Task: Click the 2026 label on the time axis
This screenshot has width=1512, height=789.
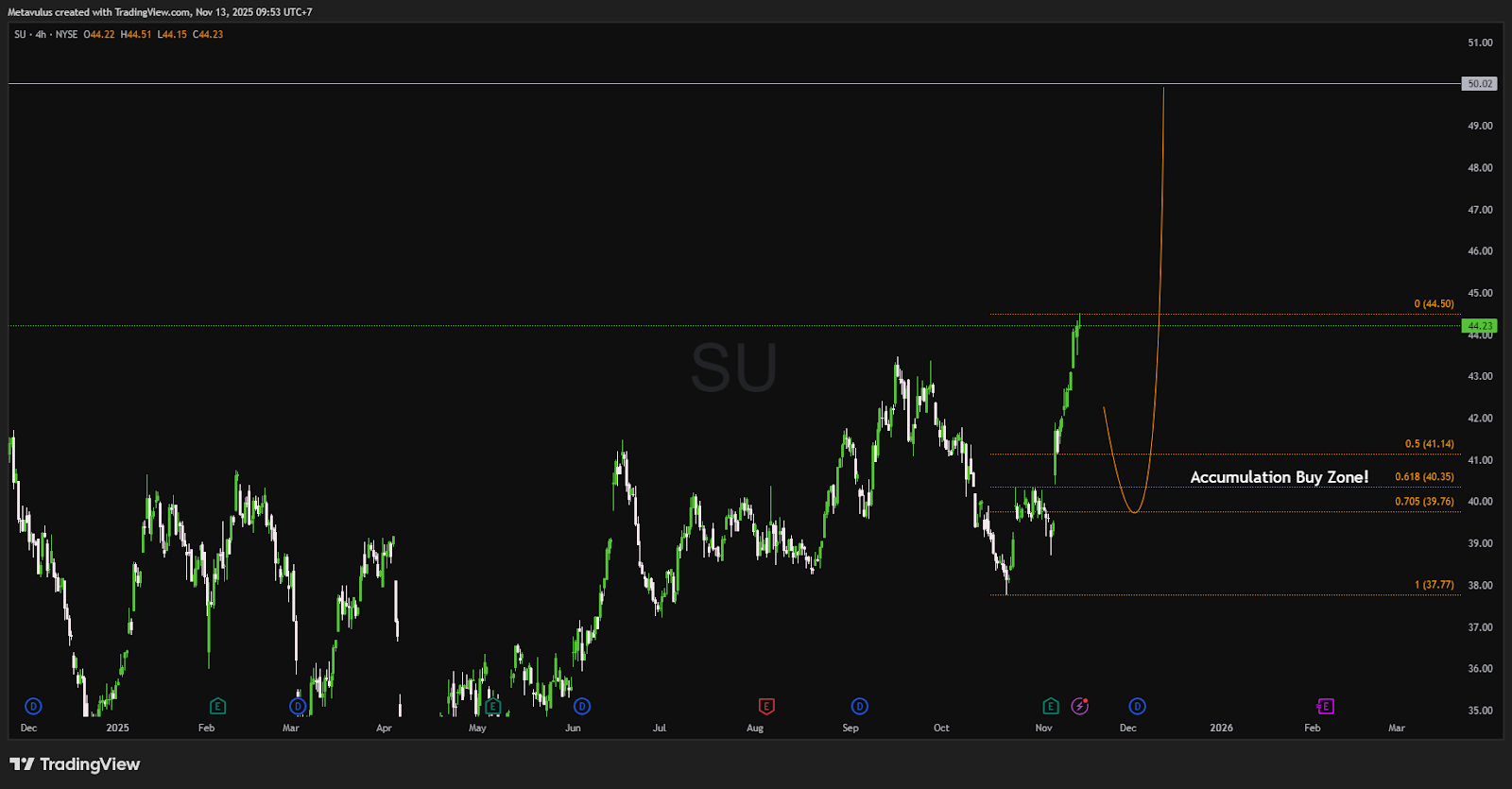Action: [x=1221, y=728]
